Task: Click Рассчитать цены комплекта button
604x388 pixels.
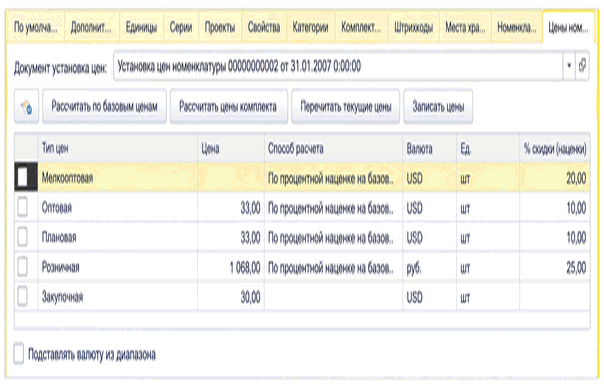Action: (228, 106)
